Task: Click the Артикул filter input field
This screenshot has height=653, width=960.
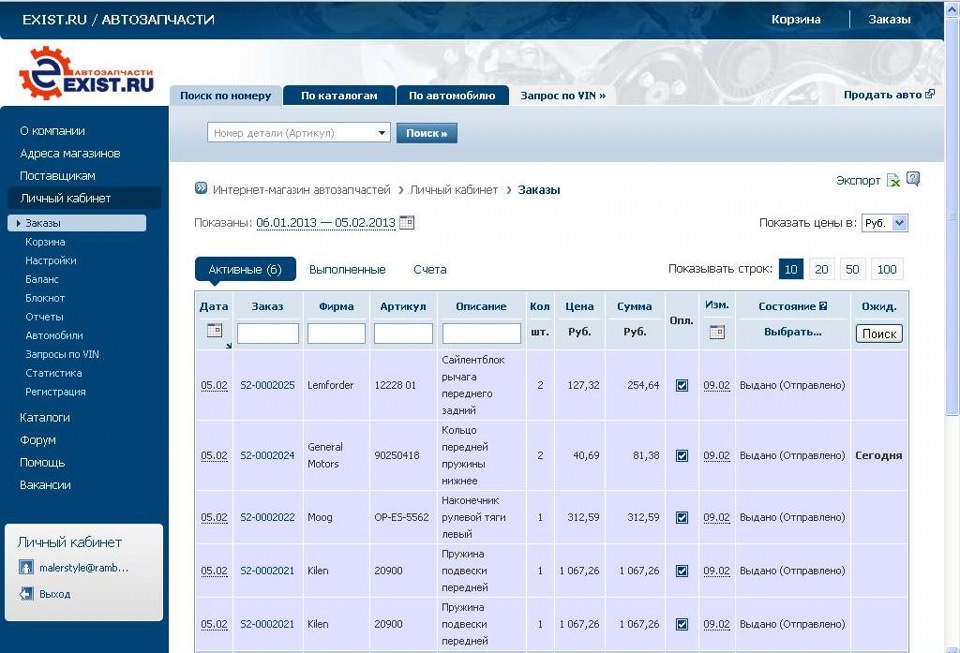Action: click(403, 333)
